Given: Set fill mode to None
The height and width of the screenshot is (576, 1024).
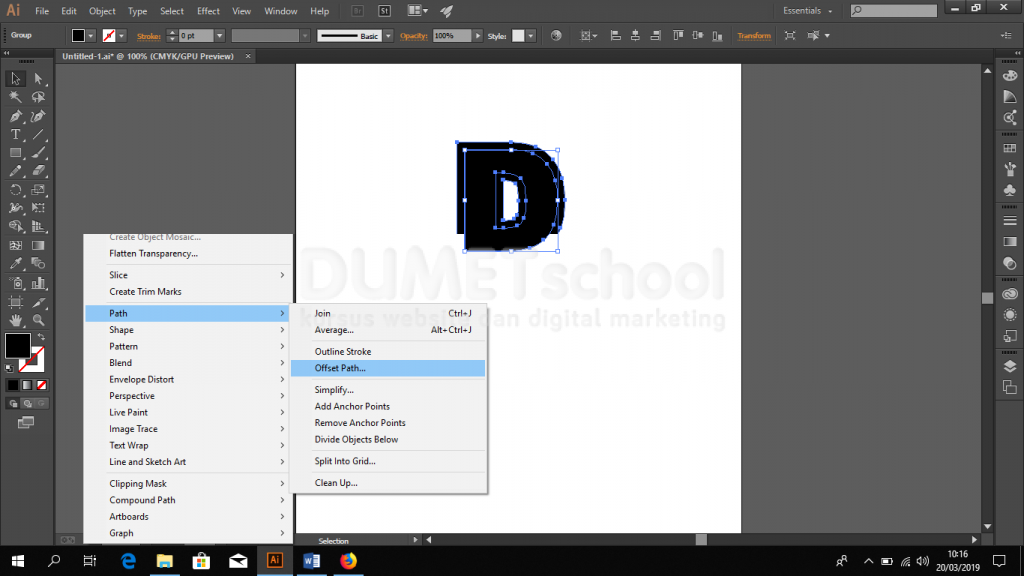Looking at the screenshot, I should click(x=42, y=385).
